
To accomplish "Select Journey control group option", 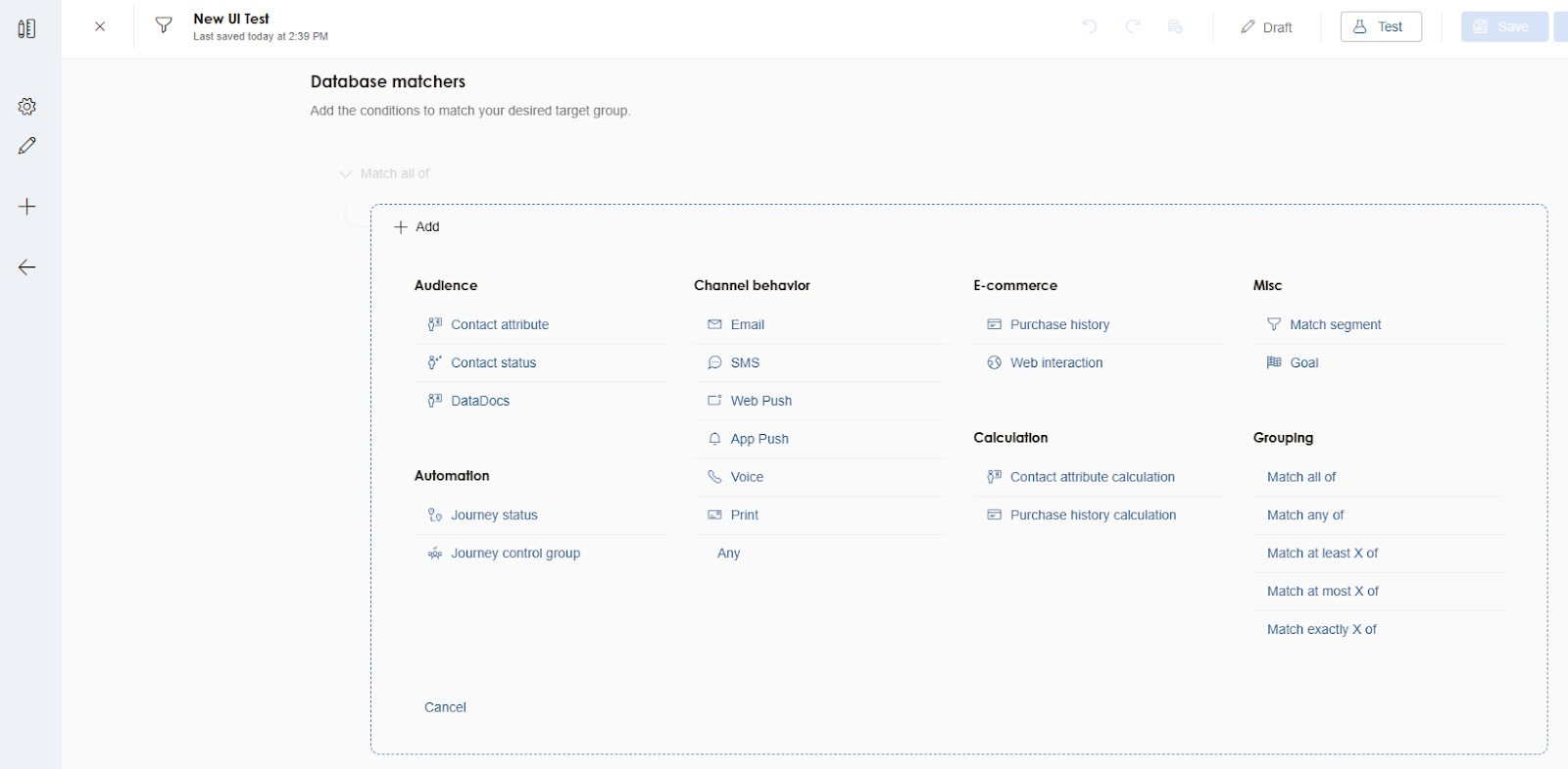I will click(x=515, y=553).
